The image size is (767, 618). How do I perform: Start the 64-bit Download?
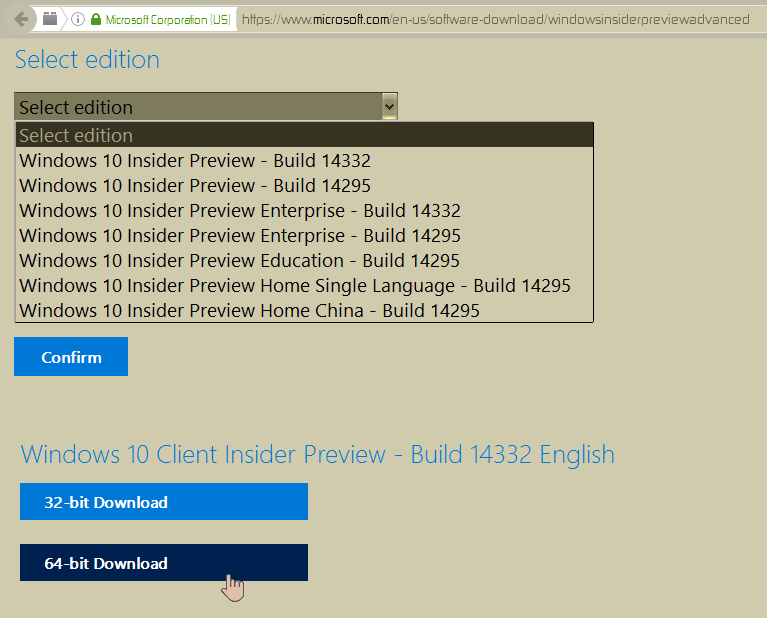pos(164,563)
